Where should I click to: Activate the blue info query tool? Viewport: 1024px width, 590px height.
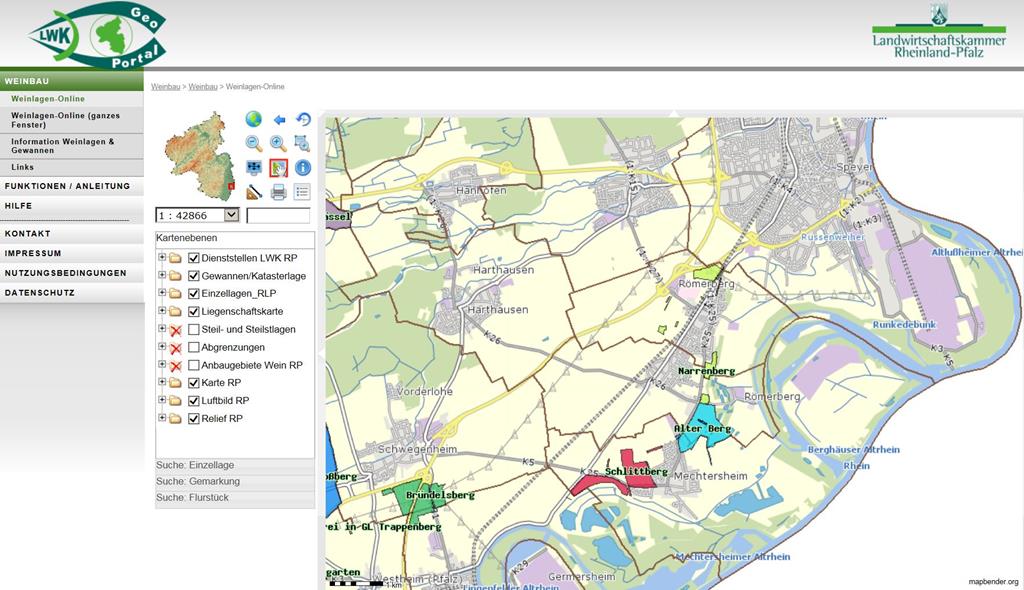point(303,168)
